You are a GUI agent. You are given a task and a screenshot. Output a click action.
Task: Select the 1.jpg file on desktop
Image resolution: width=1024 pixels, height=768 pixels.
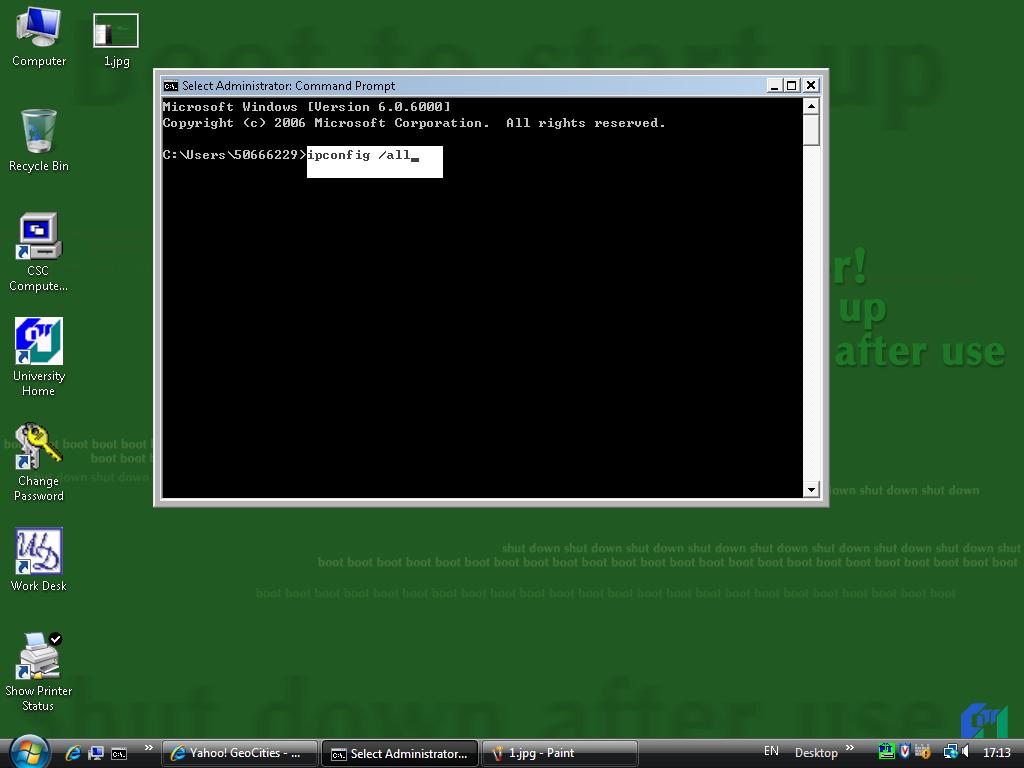(116, 32)
